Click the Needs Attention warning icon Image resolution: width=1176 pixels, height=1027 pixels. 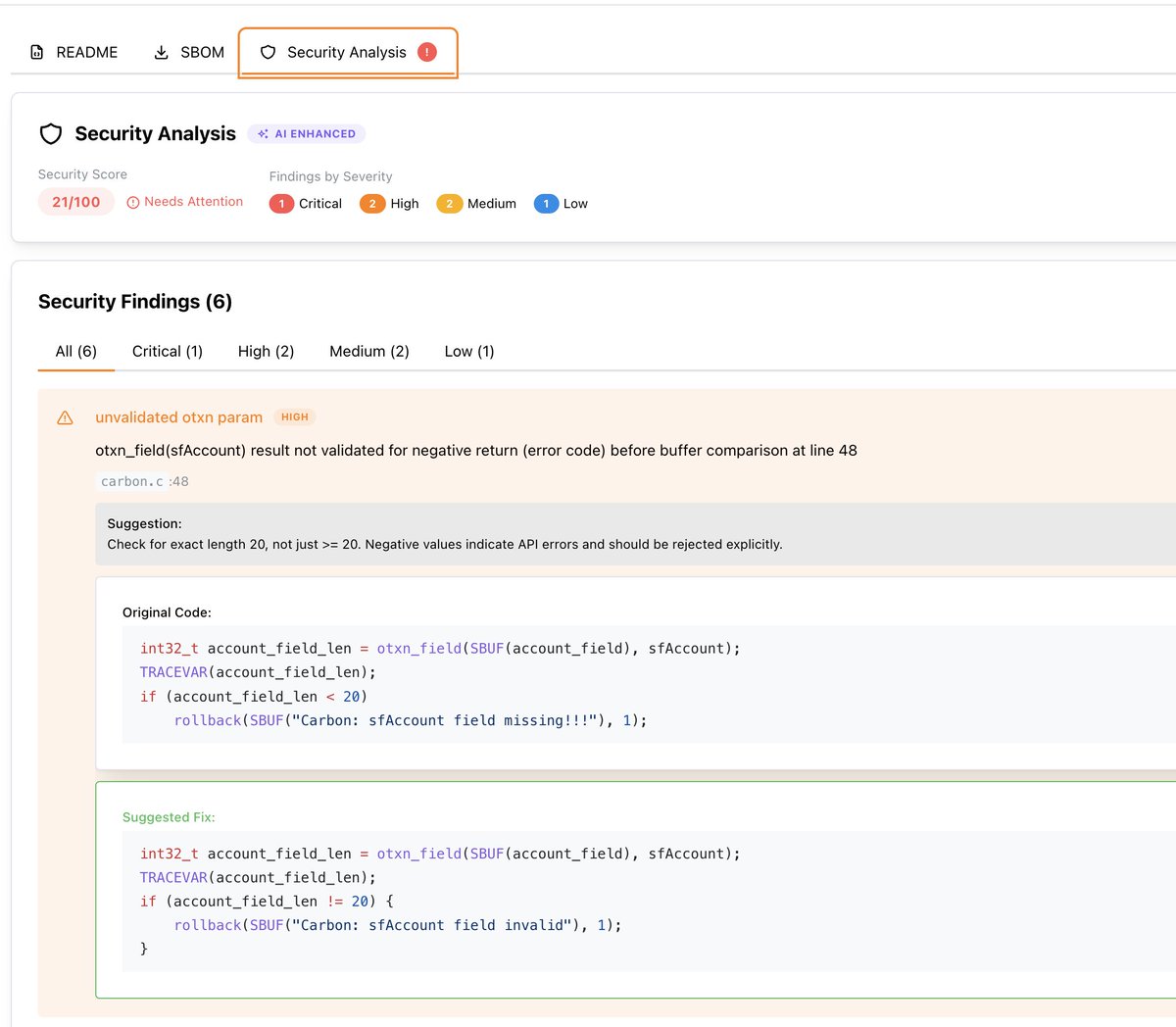point(133,202)
